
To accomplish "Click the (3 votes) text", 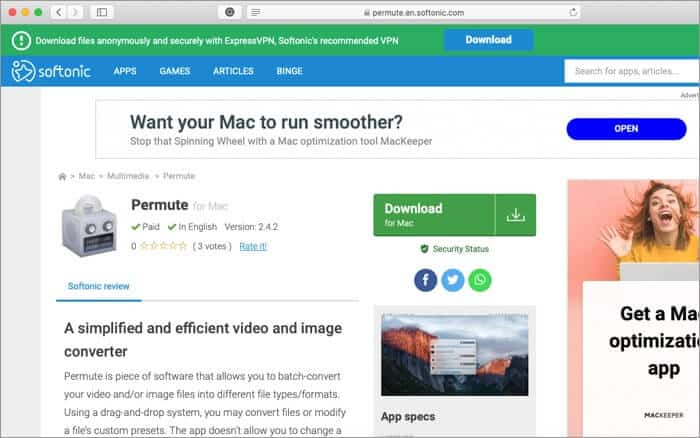I will tap(212, 246).
